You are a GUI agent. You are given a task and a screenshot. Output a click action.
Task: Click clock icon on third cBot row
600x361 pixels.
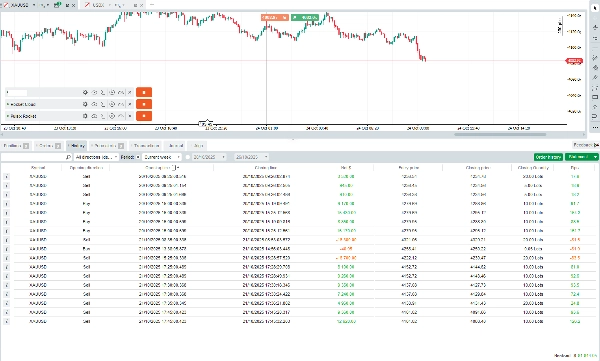pyautogui.click(x=112, y=116)
